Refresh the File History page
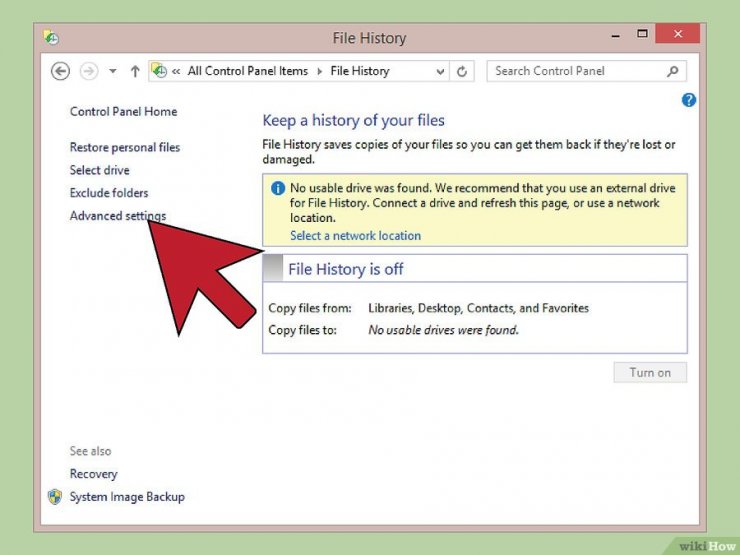Image resolution: width=740 pixels, height=555 pixels. (462, 71)
